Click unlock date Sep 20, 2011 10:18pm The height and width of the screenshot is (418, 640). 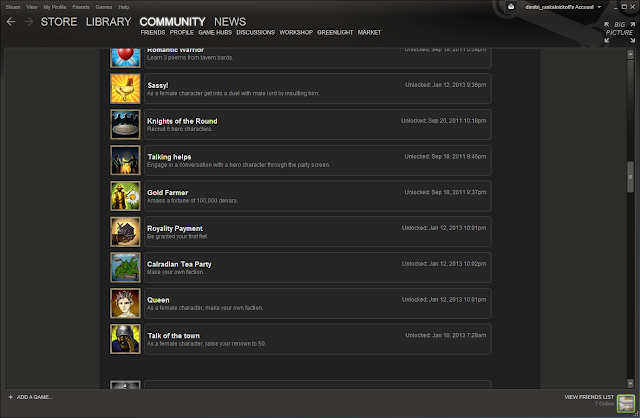pos(444,121)
